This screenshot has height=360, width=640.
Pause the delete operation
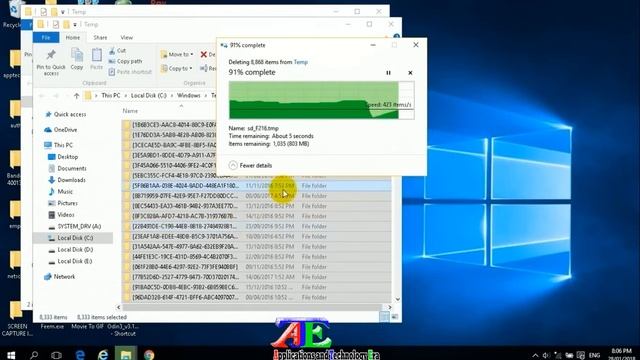(388, 73)
